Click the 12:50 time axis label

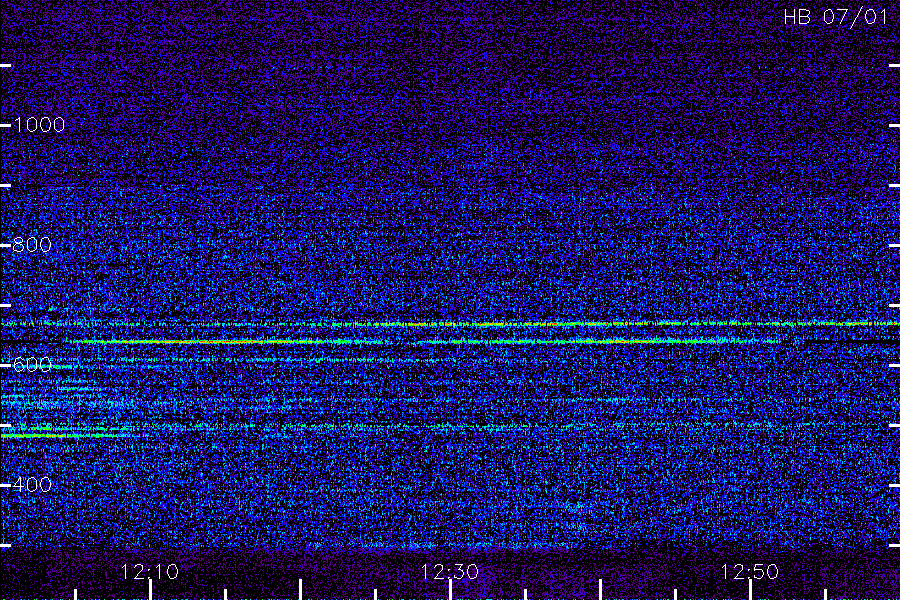(750, 572)
